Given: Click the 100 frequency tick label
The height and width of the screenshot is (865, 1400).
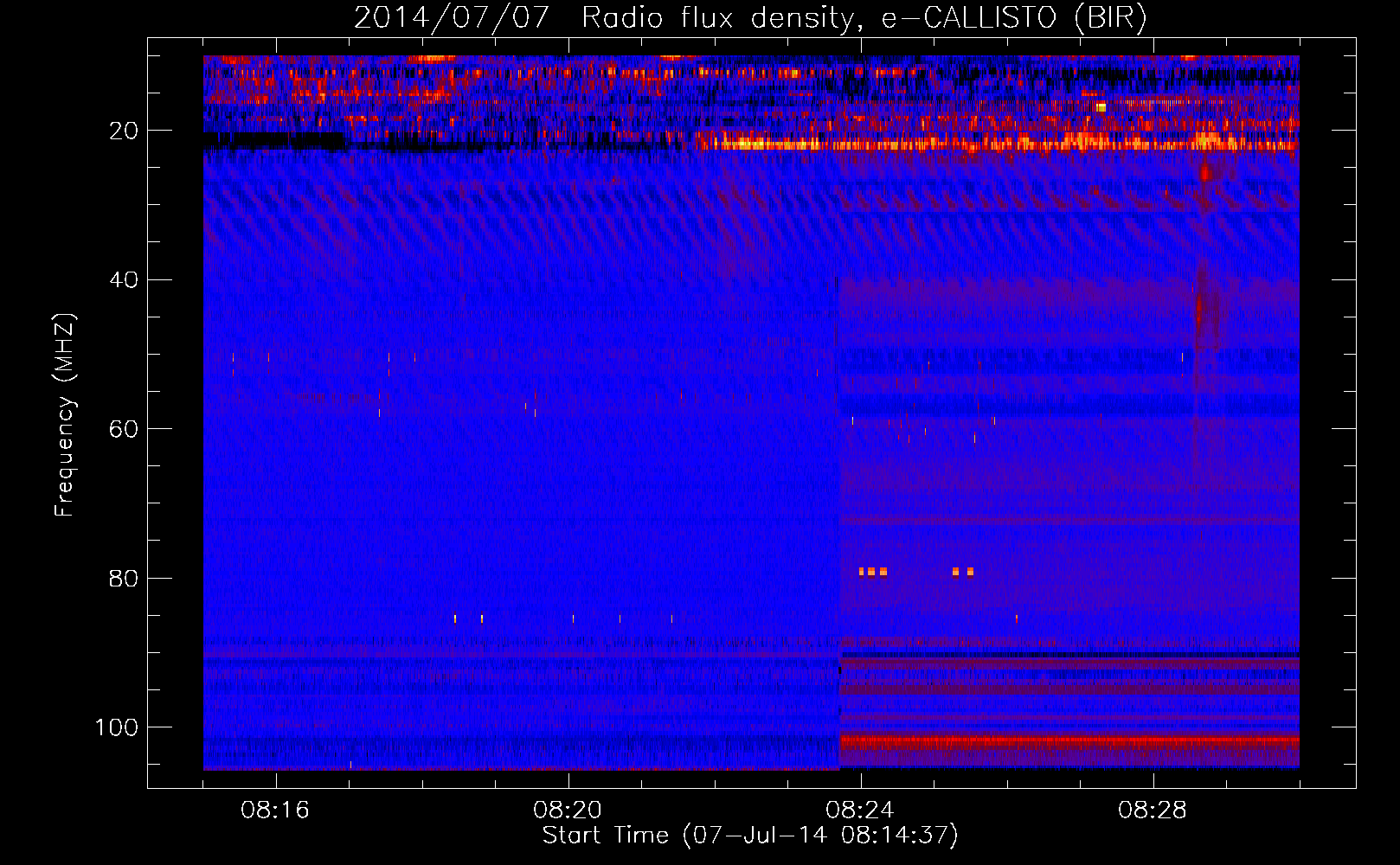Looking at the screenshot, I should [117, 727].
